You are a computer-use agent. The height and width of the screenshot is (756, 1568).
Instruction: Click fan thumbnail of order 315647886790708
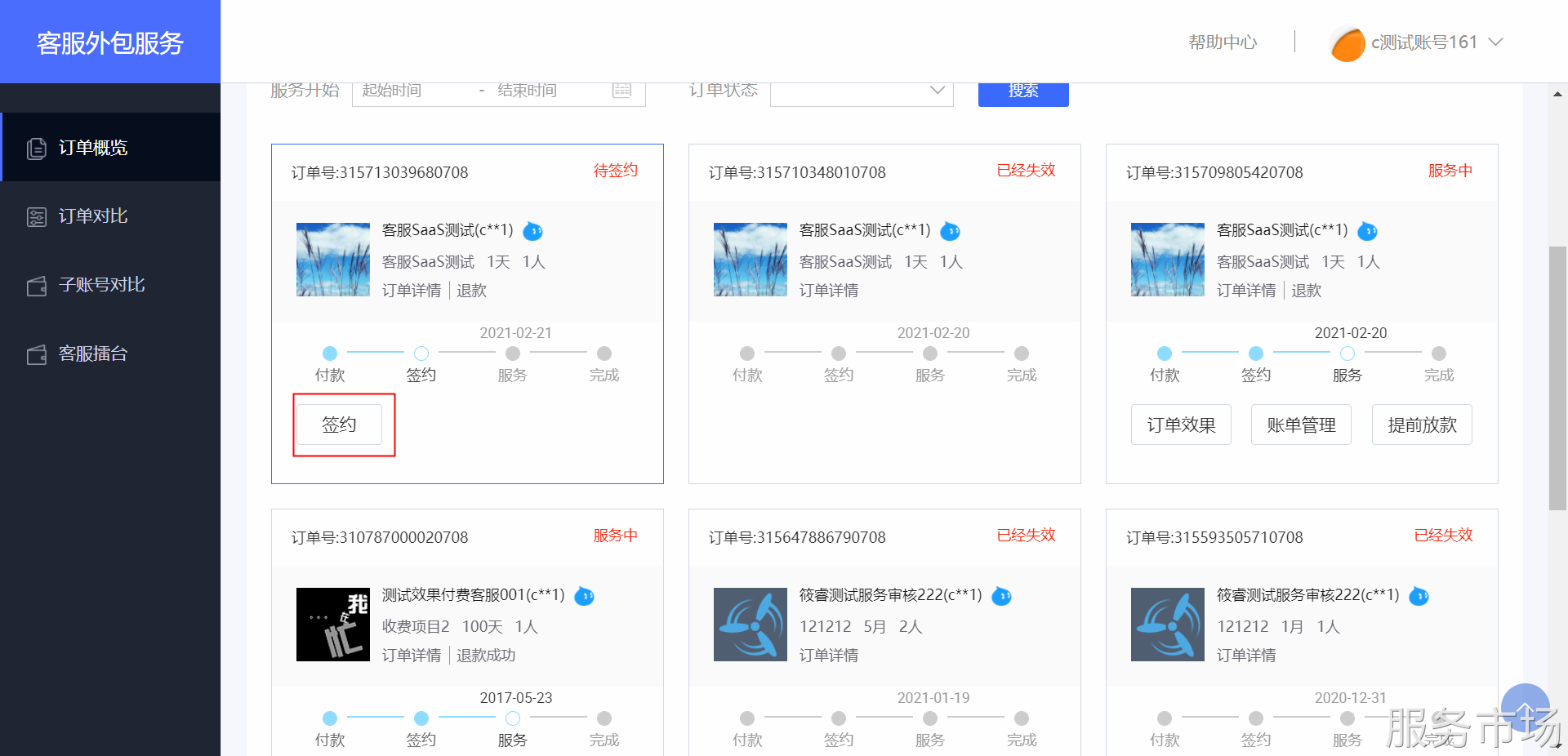(x=751, y=625)
